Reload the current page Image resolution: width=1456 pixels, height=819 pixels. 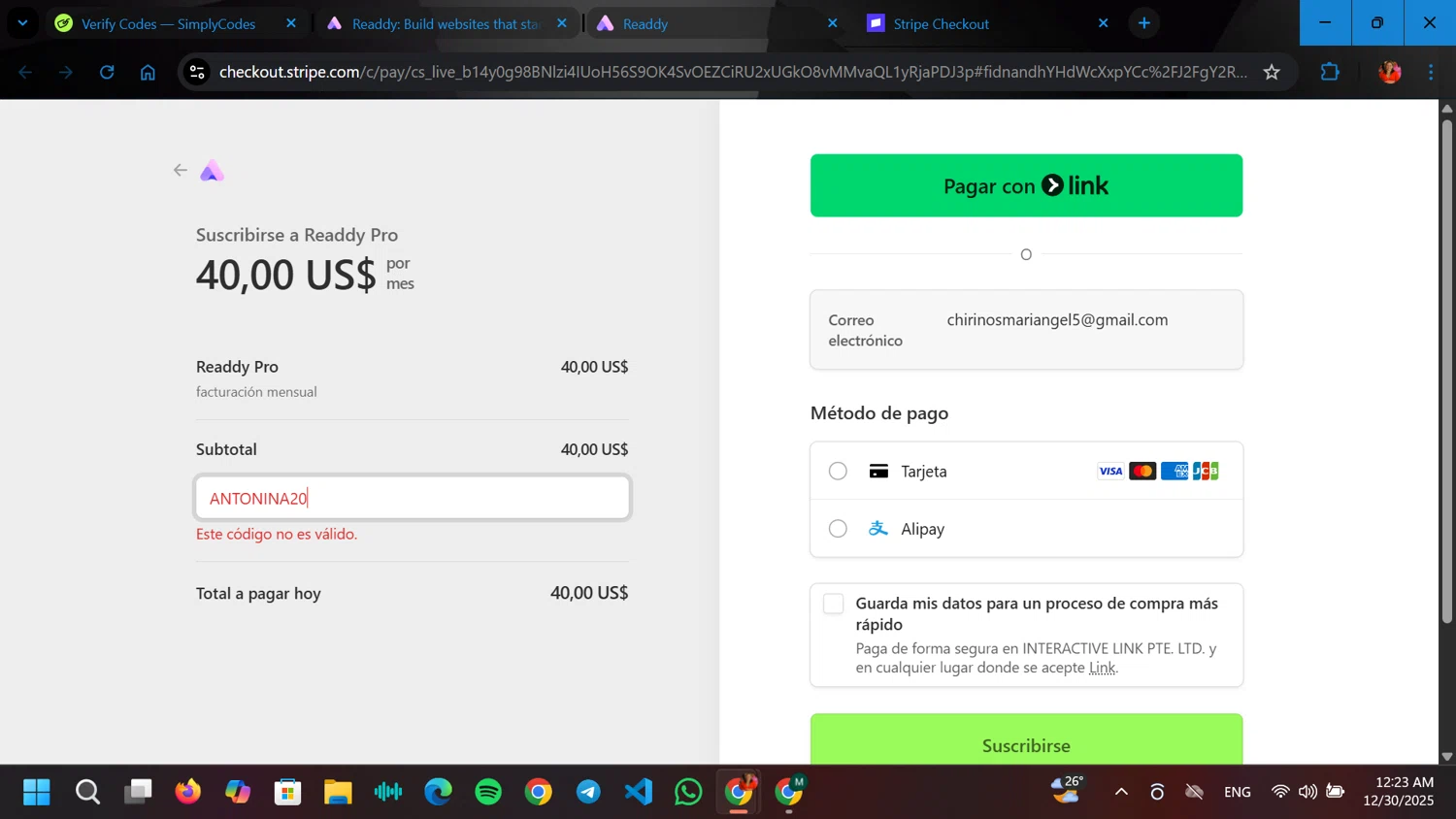(107, 72)
